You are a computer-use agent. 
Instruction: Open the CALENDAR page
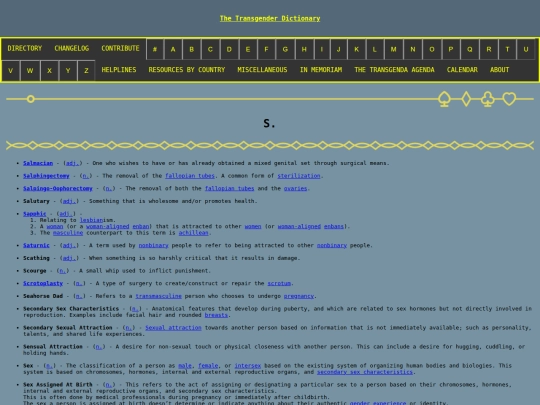click(x=462, y=70)
